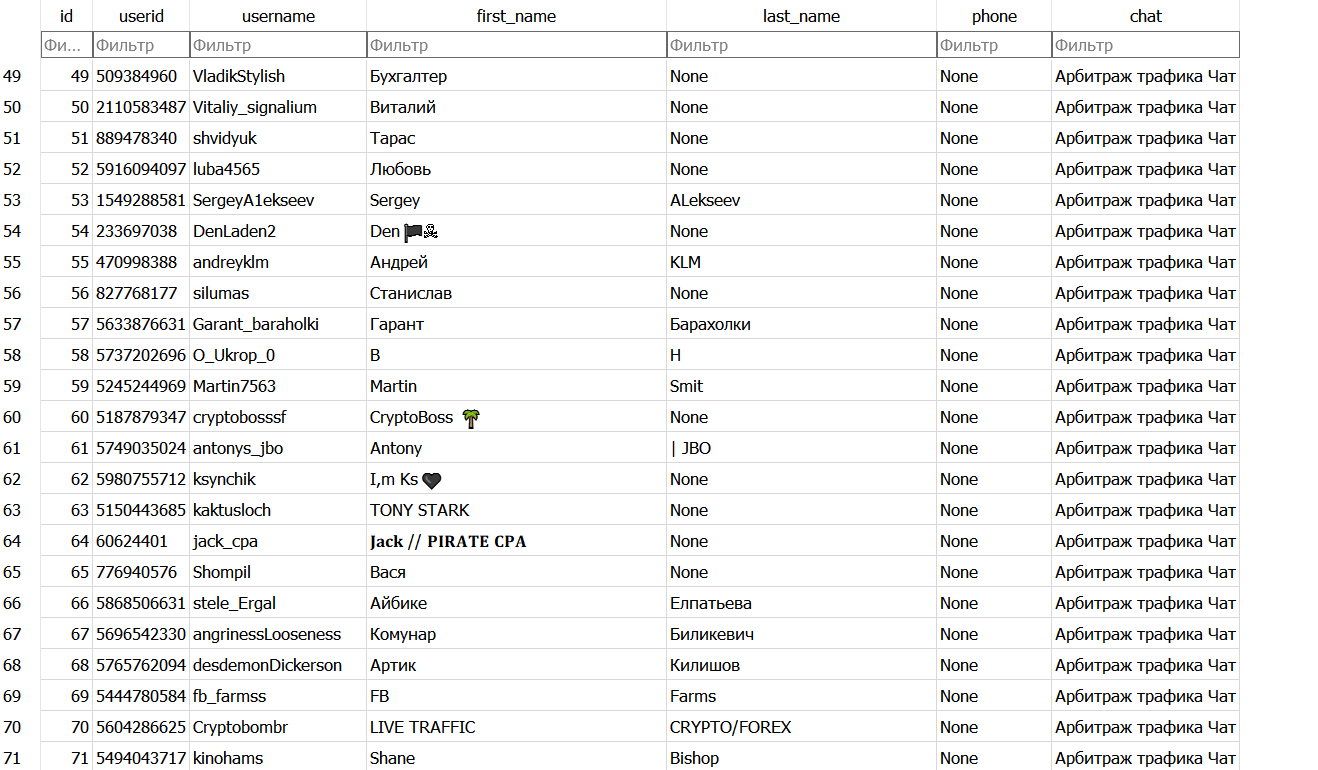This screenshot has height=770, width=1318.
Task: Click the chat column header
Action: (1146, 16)
